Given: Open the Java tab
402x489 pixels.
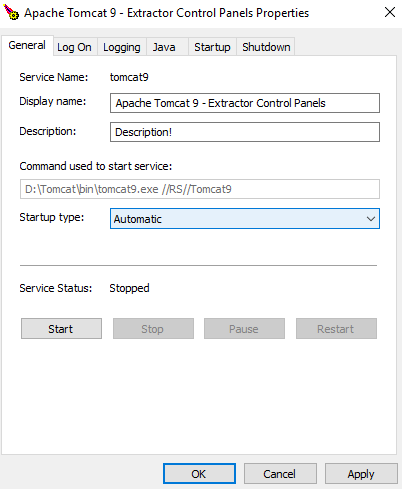Looking at the screenshot, I should click(164, 47).
